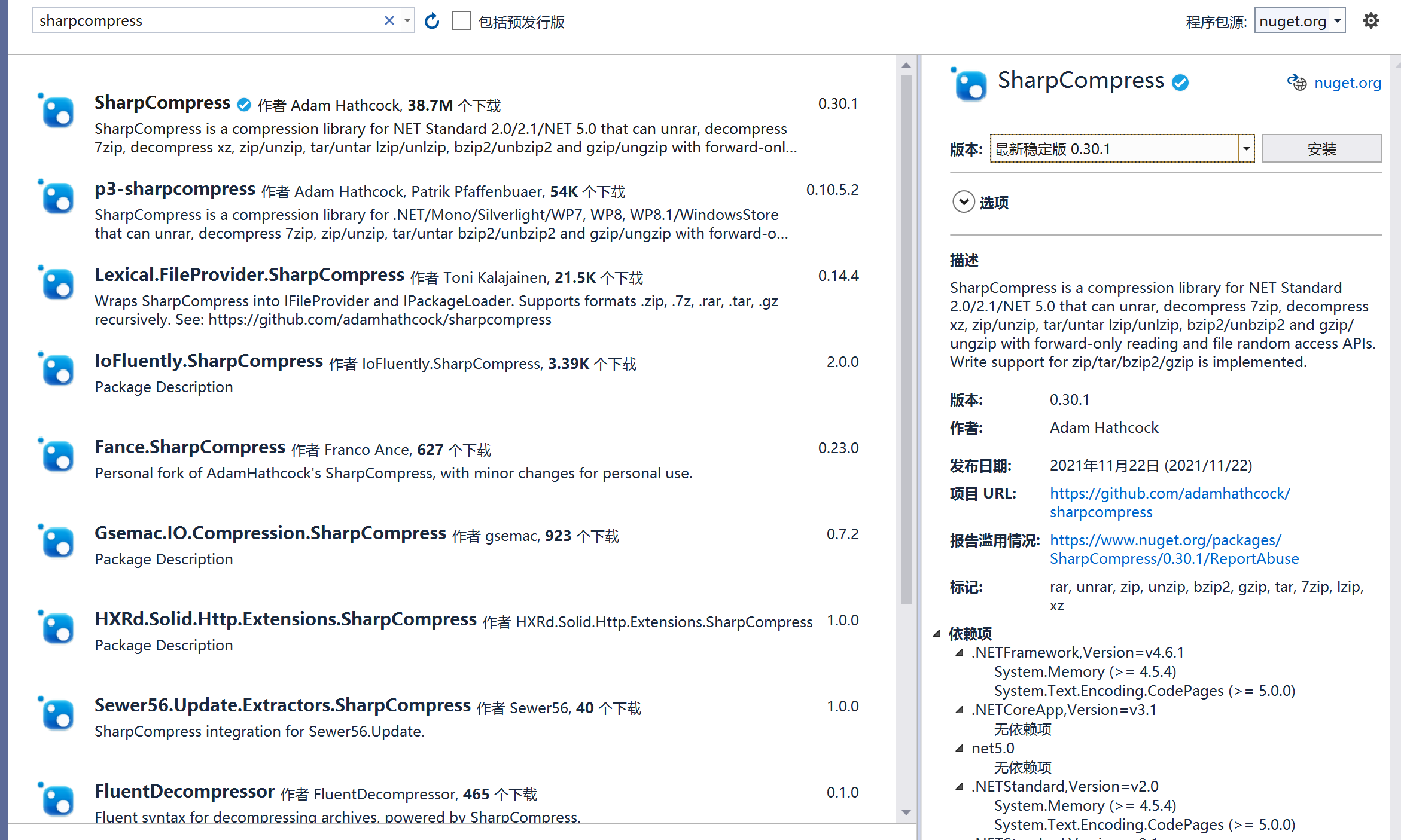The width and height of the screenshot is (1401, 840).
Task: Collapse .NETCoreApp,Version=v3.1 node
Action: point(960,710)
